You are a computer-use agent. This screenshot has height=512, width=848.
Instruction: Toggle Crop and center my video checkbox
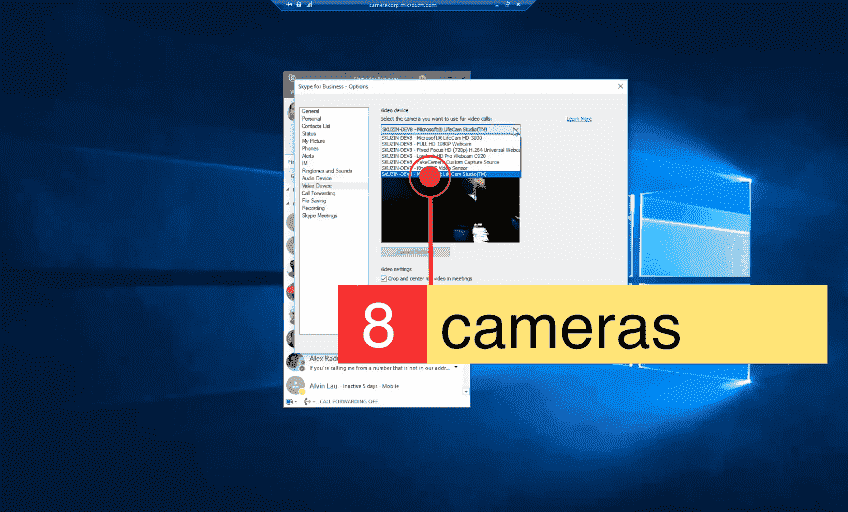tap(383, 279)
